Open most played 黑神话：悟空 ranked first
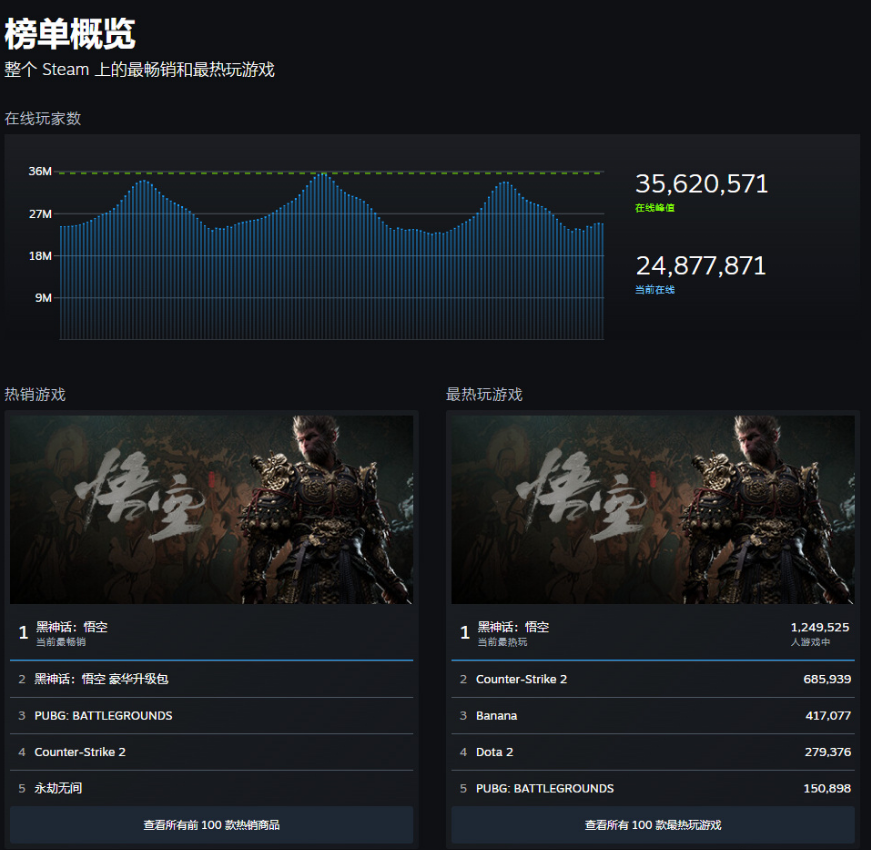 coord(653,633)
